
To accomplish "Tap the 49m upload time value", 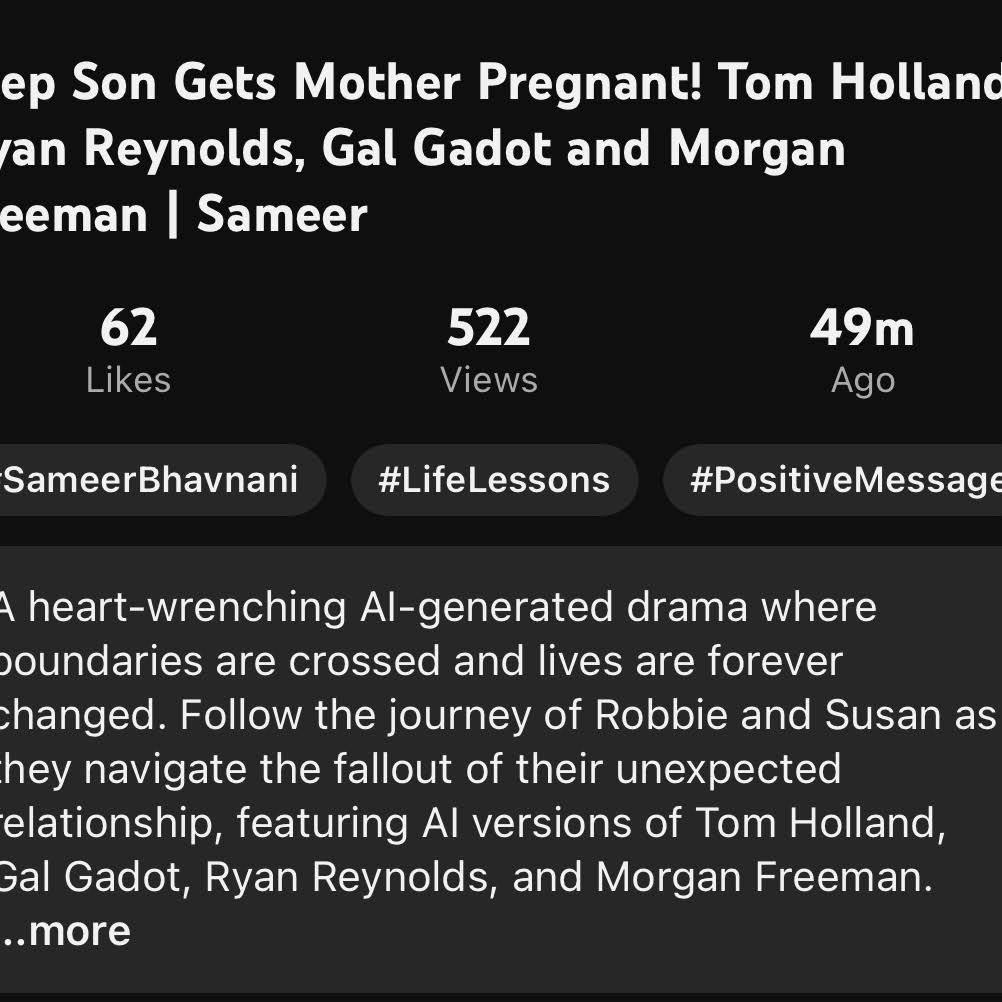I will (861, 328).
